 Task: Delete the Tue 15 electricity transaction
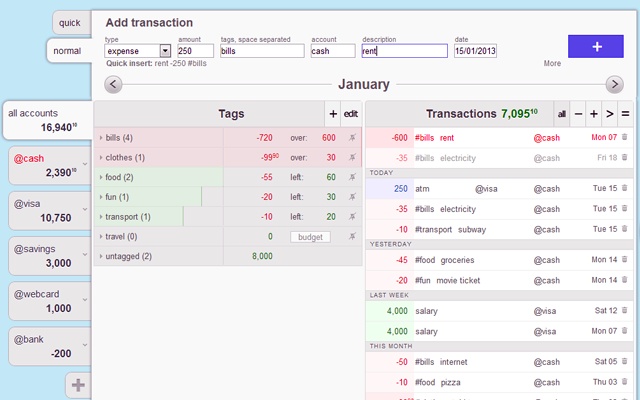pos(624,209)
